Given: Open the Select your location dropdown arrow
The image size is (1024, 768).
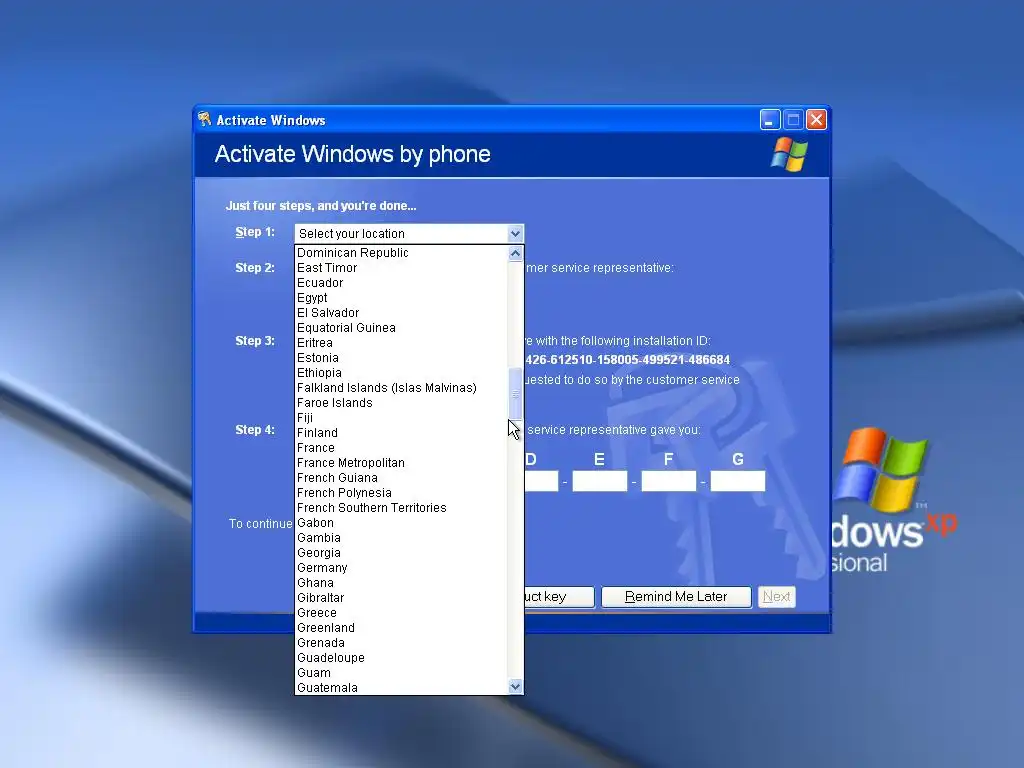Looking at the screenshot, I should 515,233.
